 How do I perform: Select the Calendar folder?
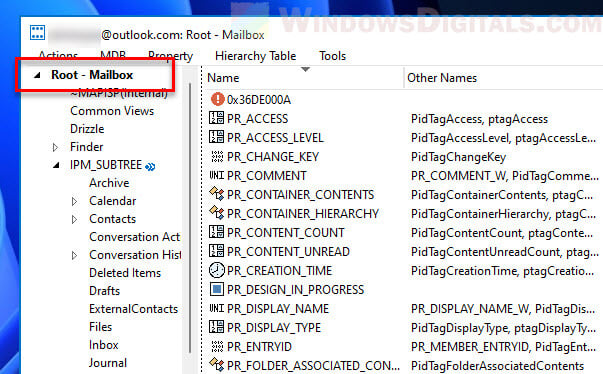point(113,201)
